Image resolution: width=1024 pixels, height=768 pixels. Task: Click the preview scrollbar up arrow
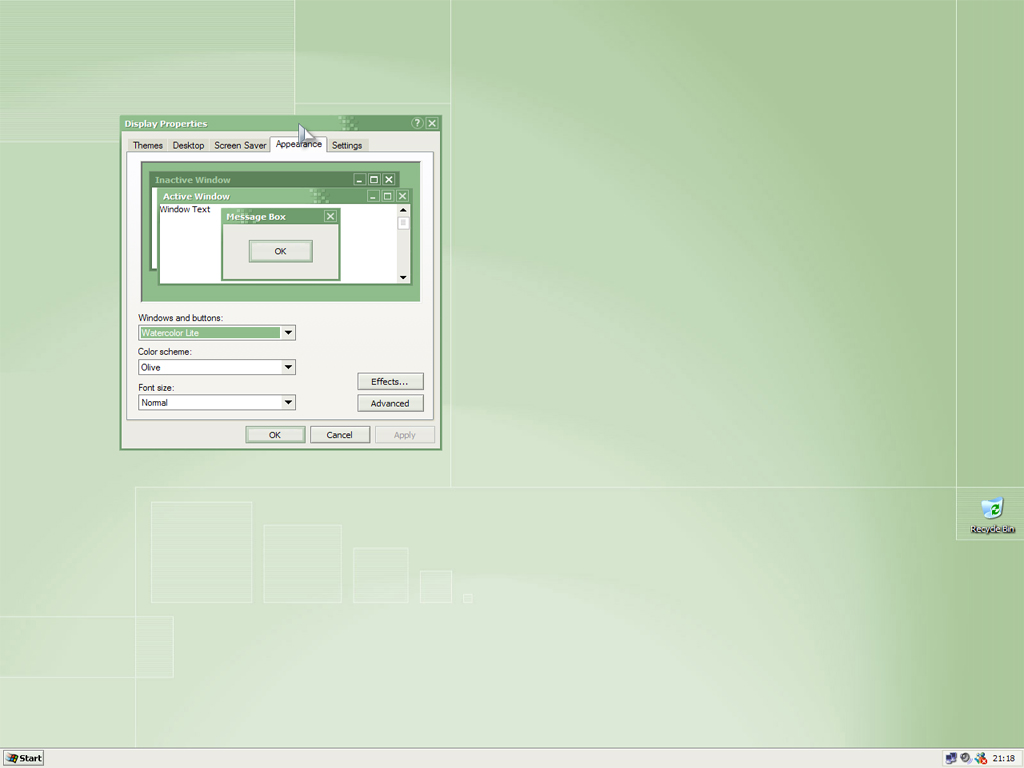point(403,210)
